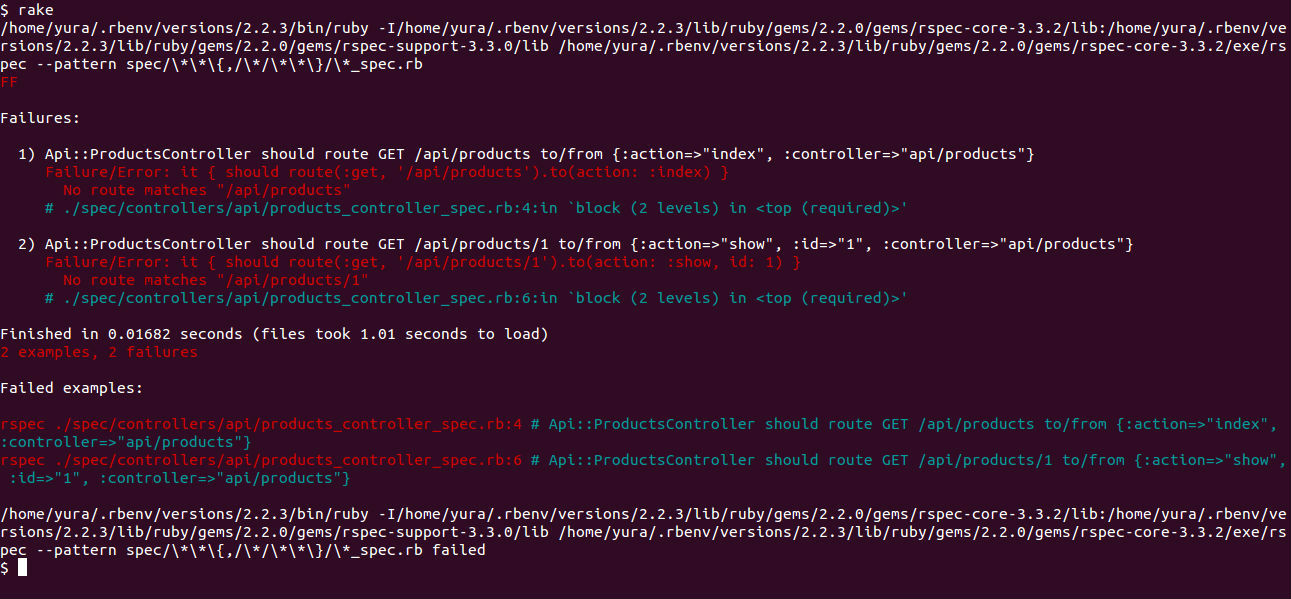Screen dimensions: 1291x599
Task: Click the Failure/Error line with action: :show
Action: [423, 262]
